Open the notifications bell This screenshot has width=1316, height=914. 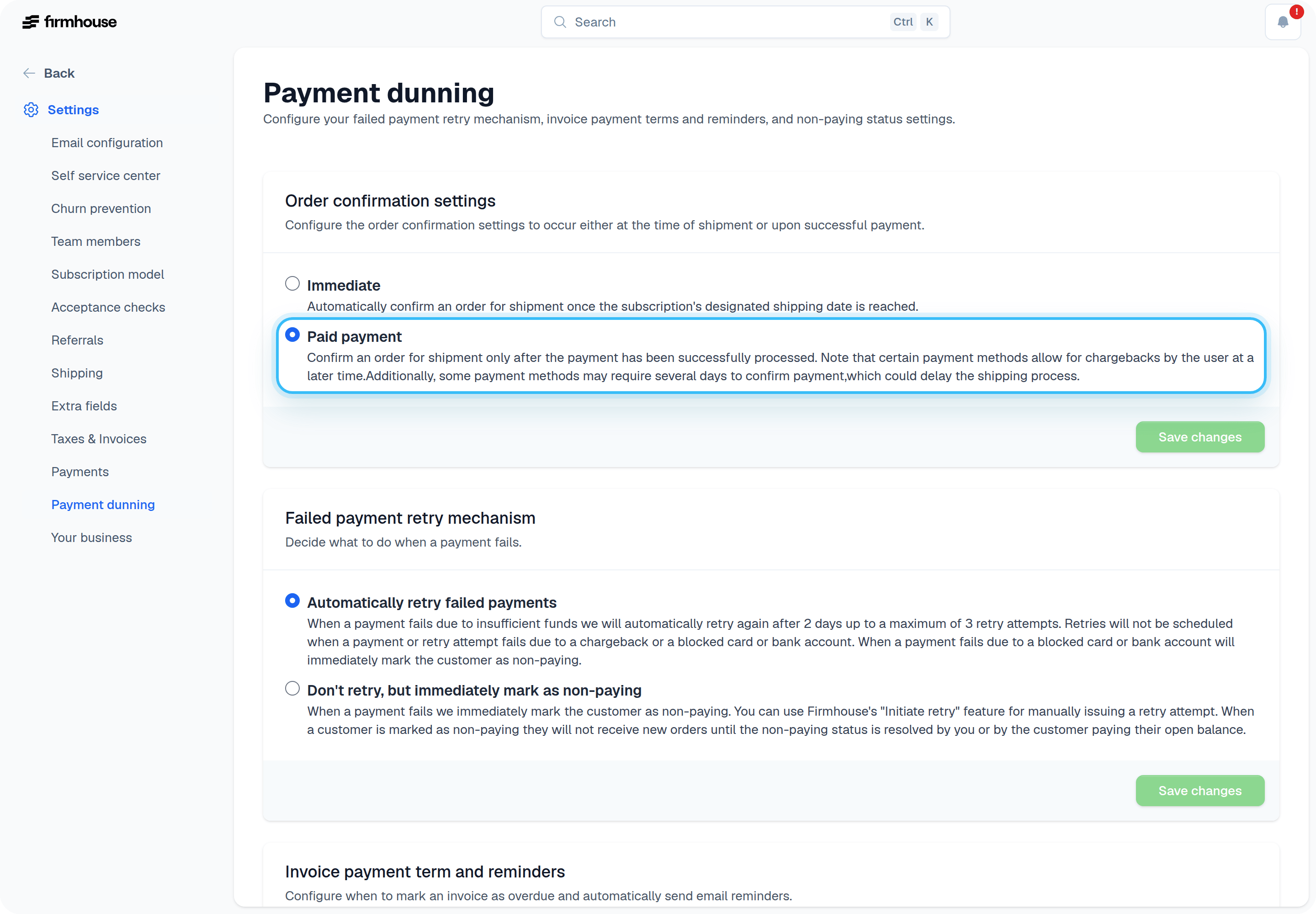[1283, 22]
